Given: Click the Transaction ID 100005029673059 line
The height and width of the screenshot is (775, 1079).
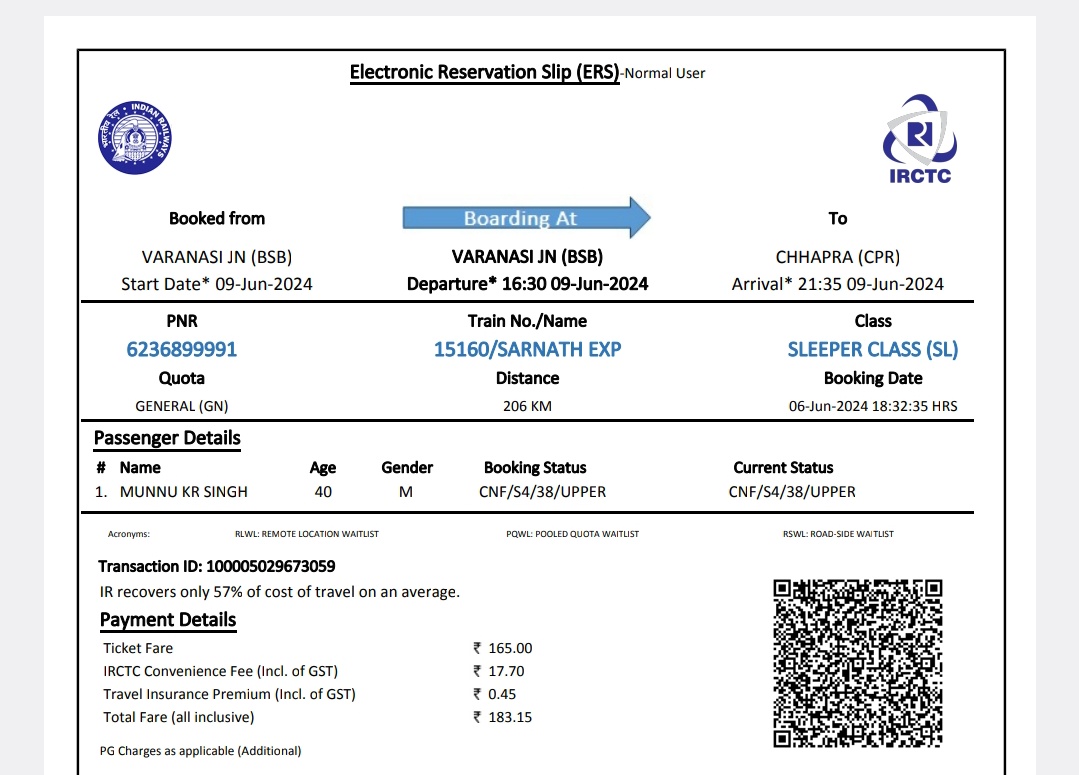Looking at the screenshot, I should (x=217, y=566).
